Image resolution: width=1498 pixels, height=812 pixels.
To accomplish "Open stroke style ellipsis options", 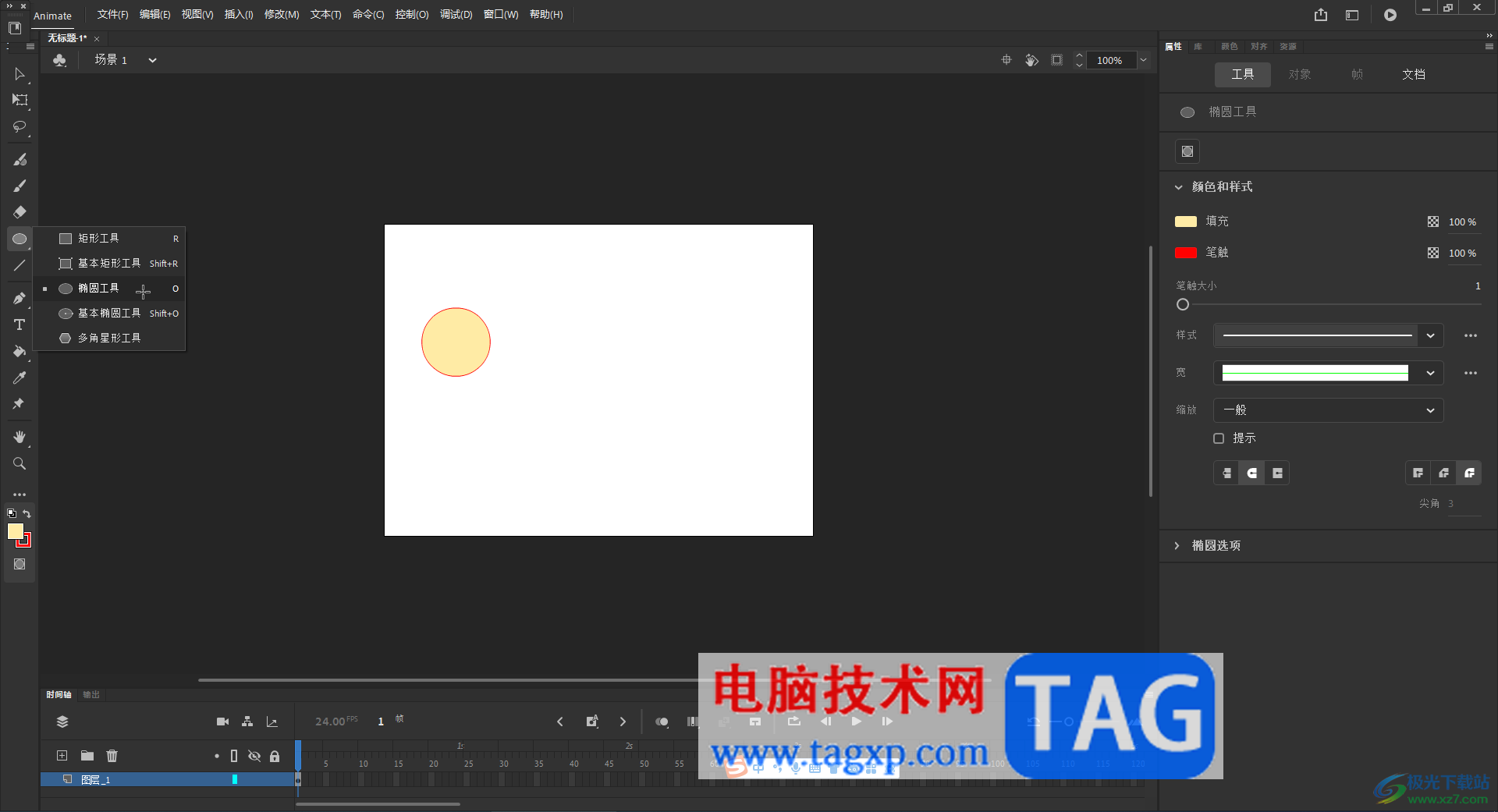I will [1471, 335].
